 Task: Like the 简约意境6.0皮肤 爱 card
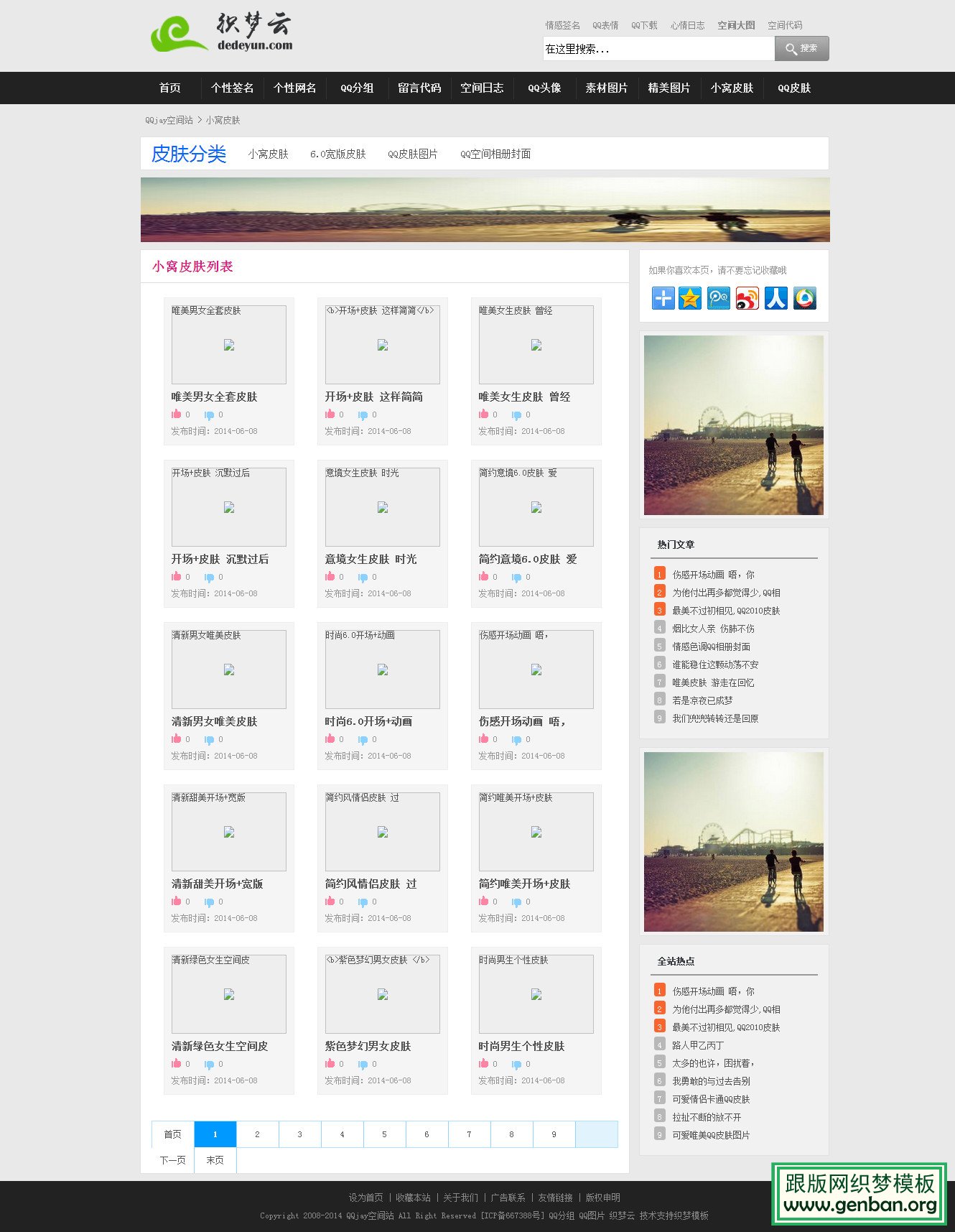(x=483, y=576)
